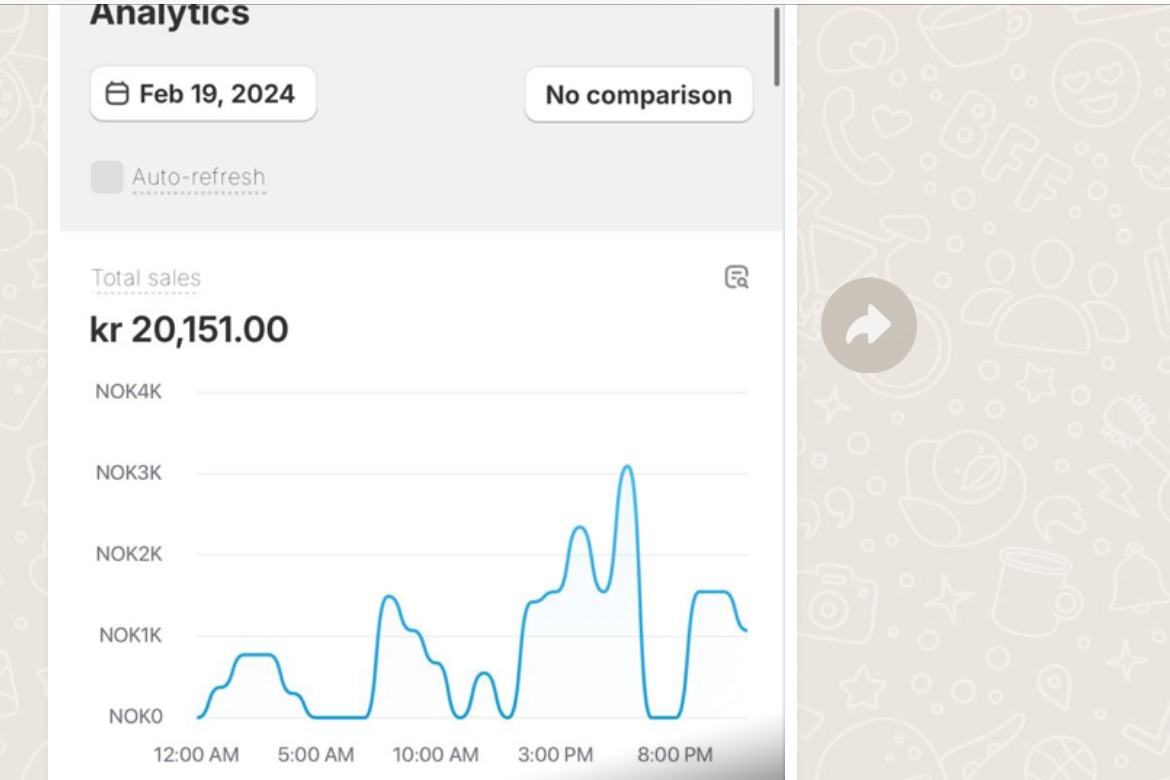This screenshot has height=780, width=1170.
Task: Click the Auto-refresh label
Action: pyautogui.click(x=198, y=177)
